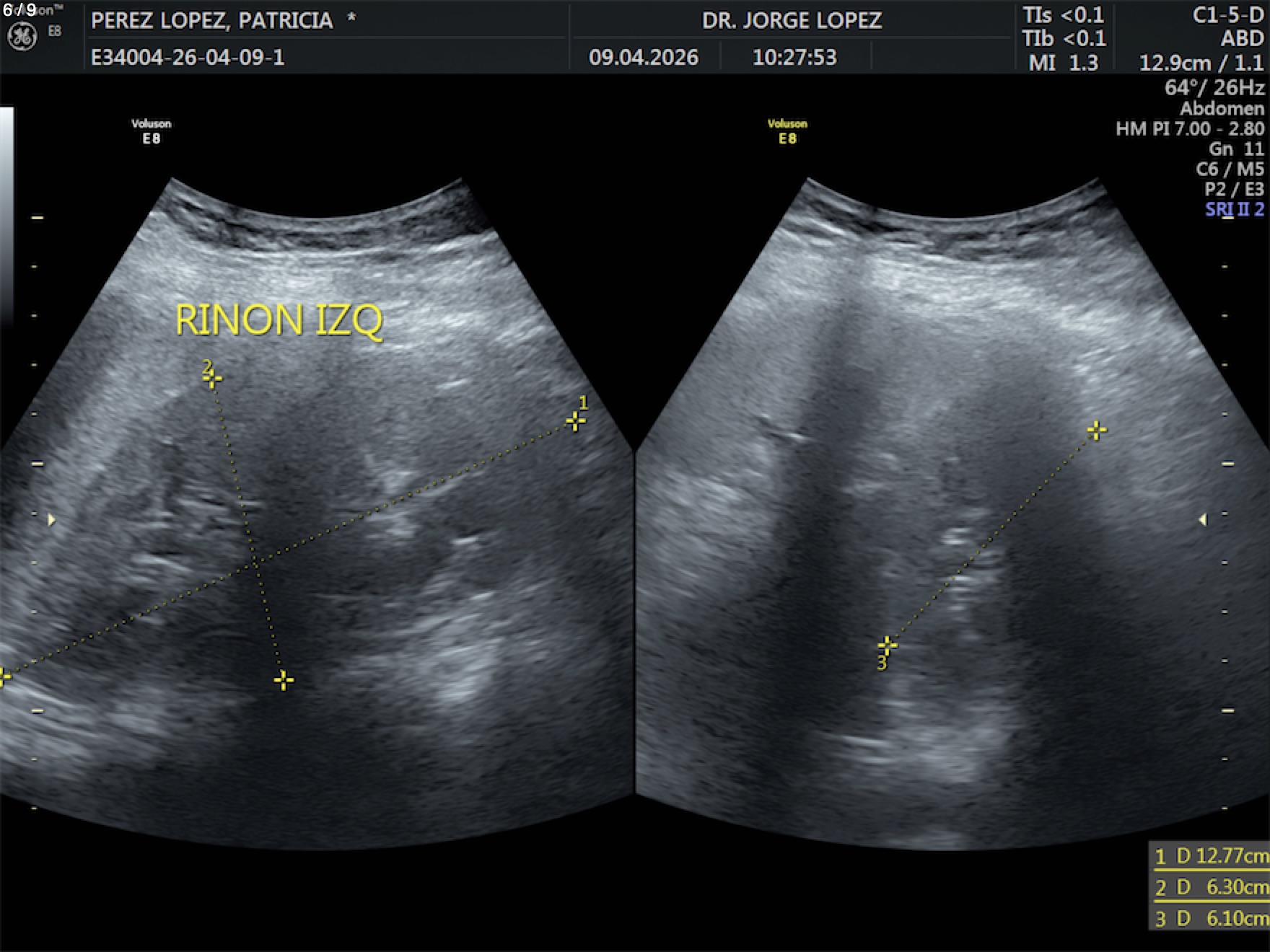This screenshot has height=952, width=1270.
Task: Click the grayscale bar on left edge
Action: click(x=6, y=216)
